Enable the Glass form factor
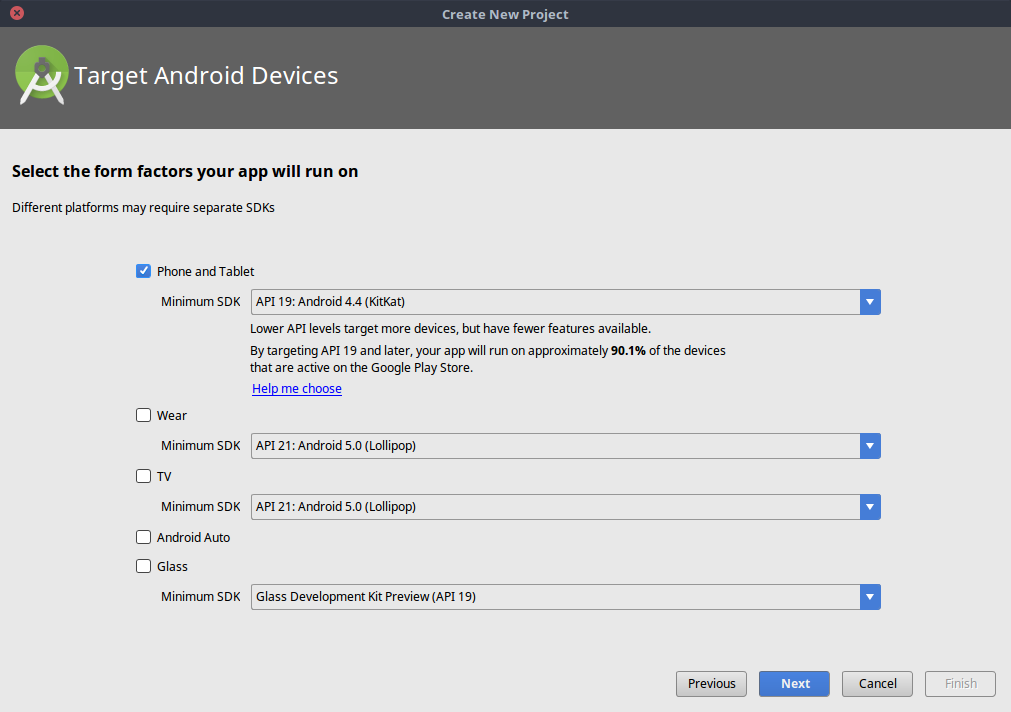The height and width of the screenshot is (712, 1011). [x=143, y=566]
